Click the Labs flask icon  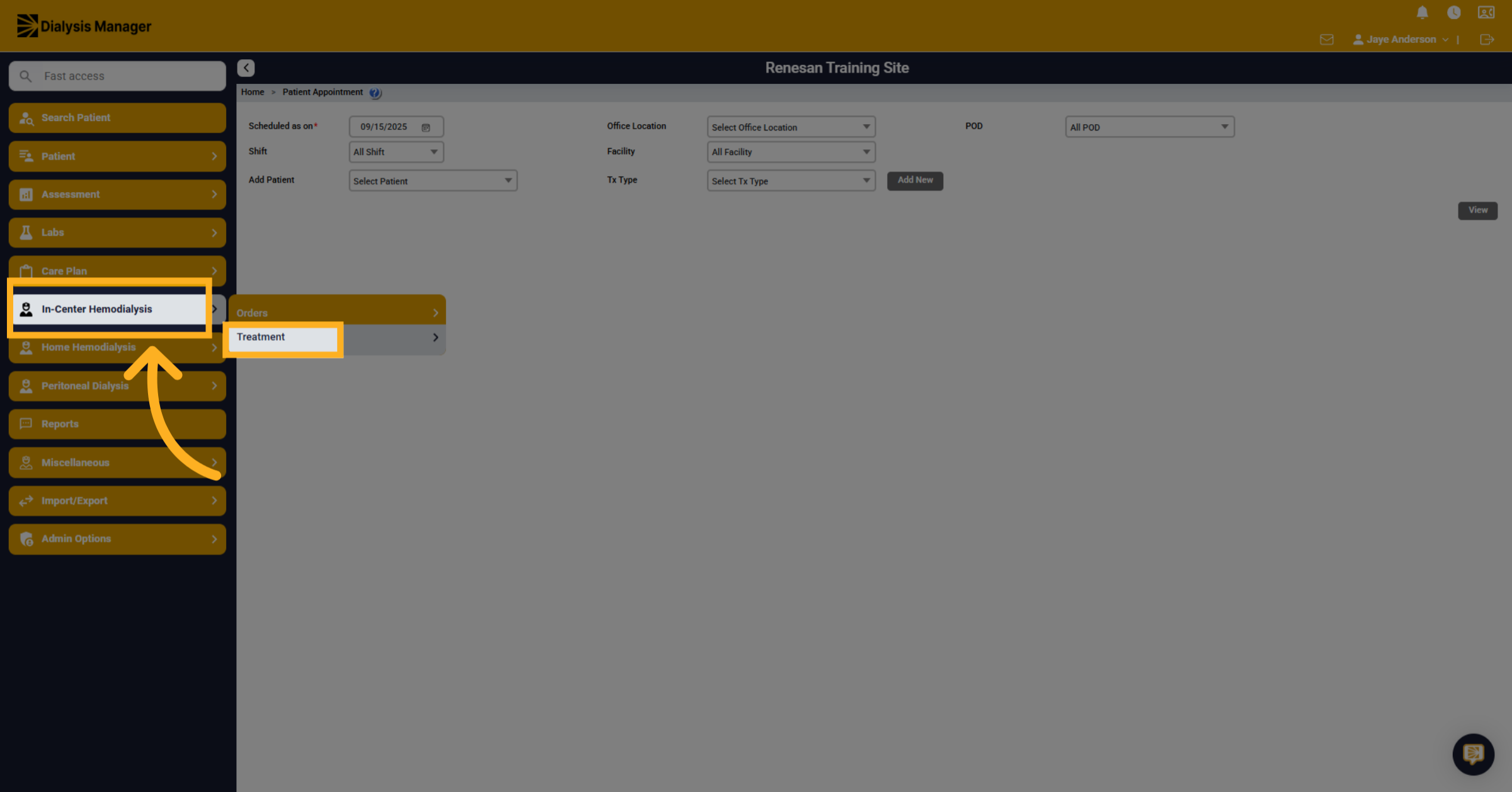click(26, 232)
